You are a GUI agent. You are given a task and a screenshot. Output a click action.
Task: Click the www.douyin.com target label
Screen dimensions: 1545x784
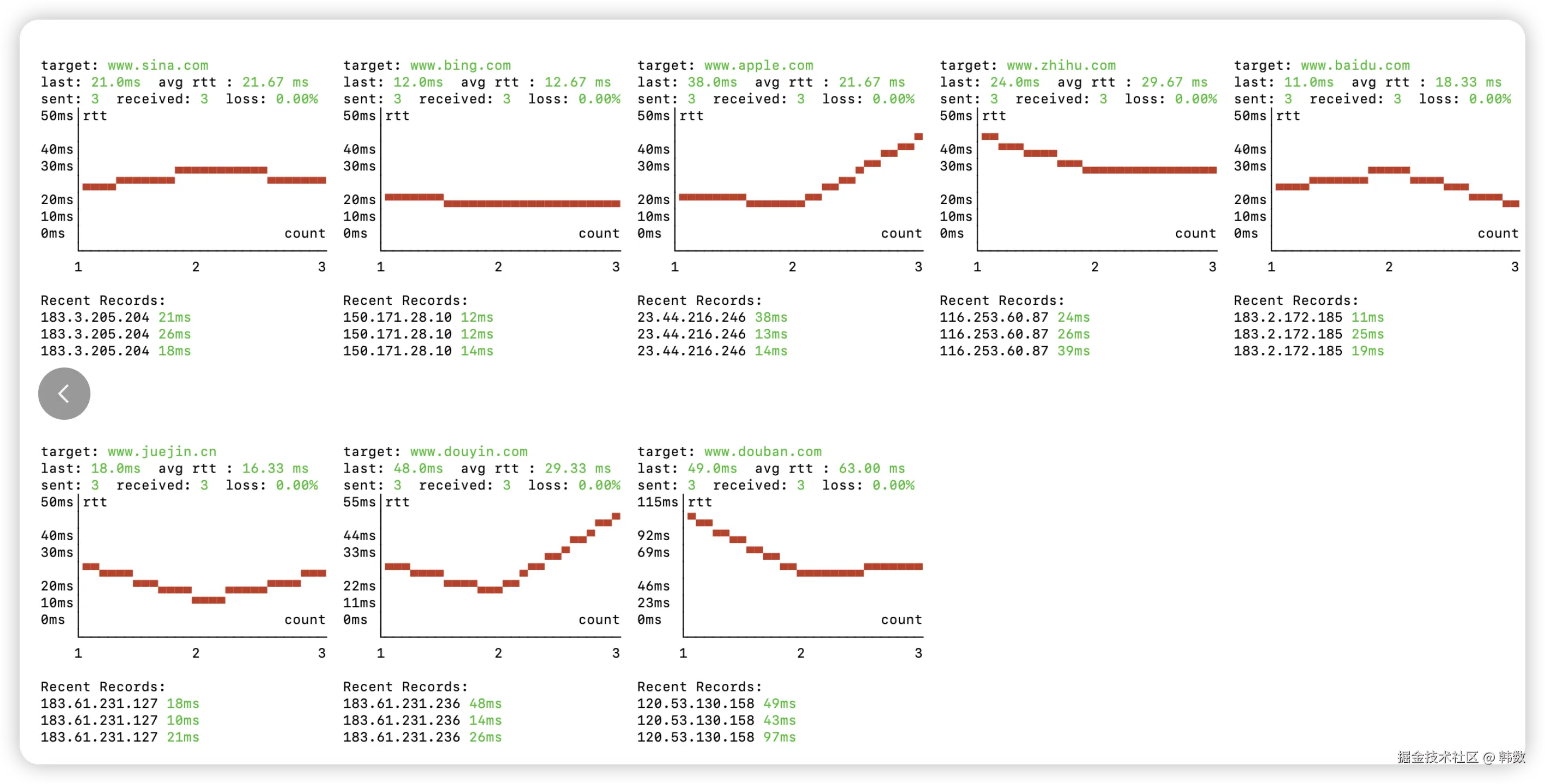click(x=469, y=451)
